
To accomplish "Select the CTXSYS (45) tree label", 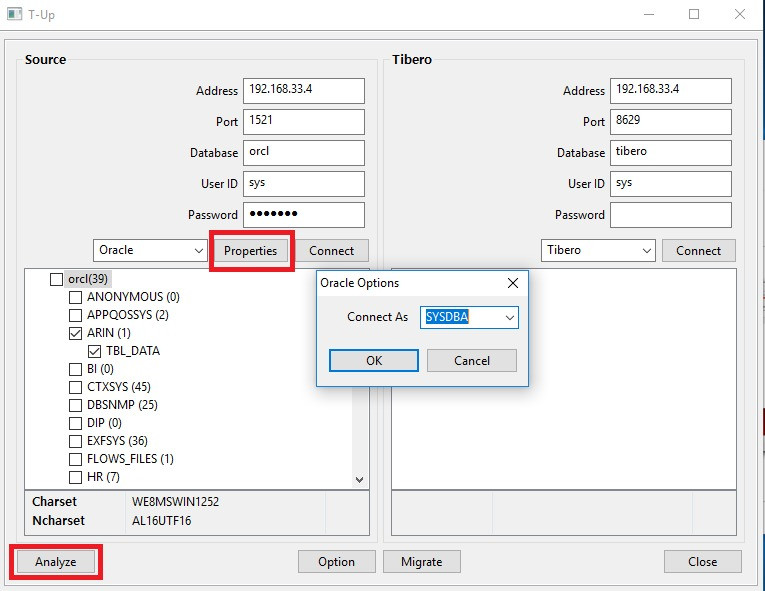I will coord(119,387).
